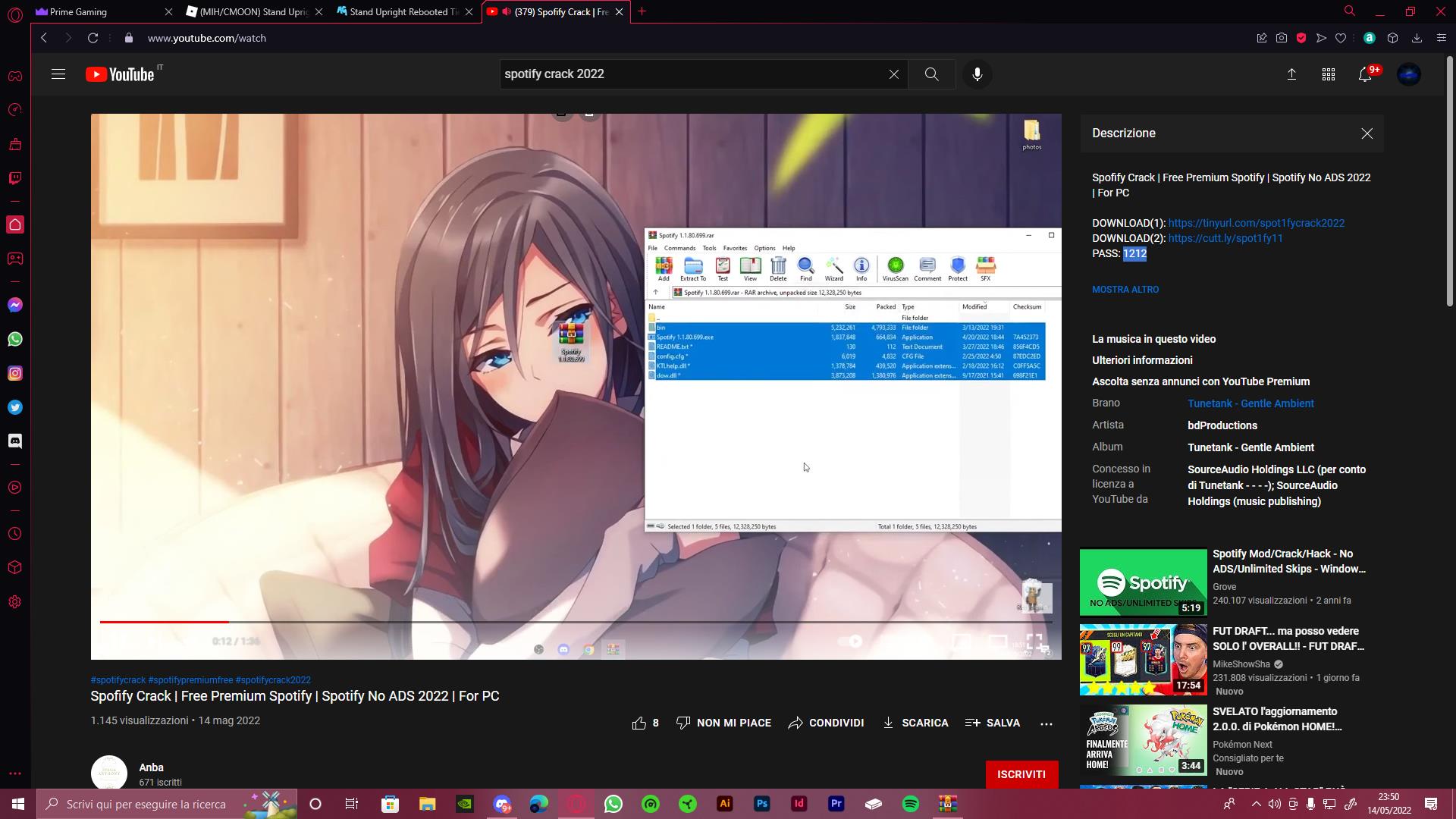Expand description with MOSTRA ALTRO
Image resolution: width=1456 pixels, height=819 pixels.
(x=1125, y=290)
